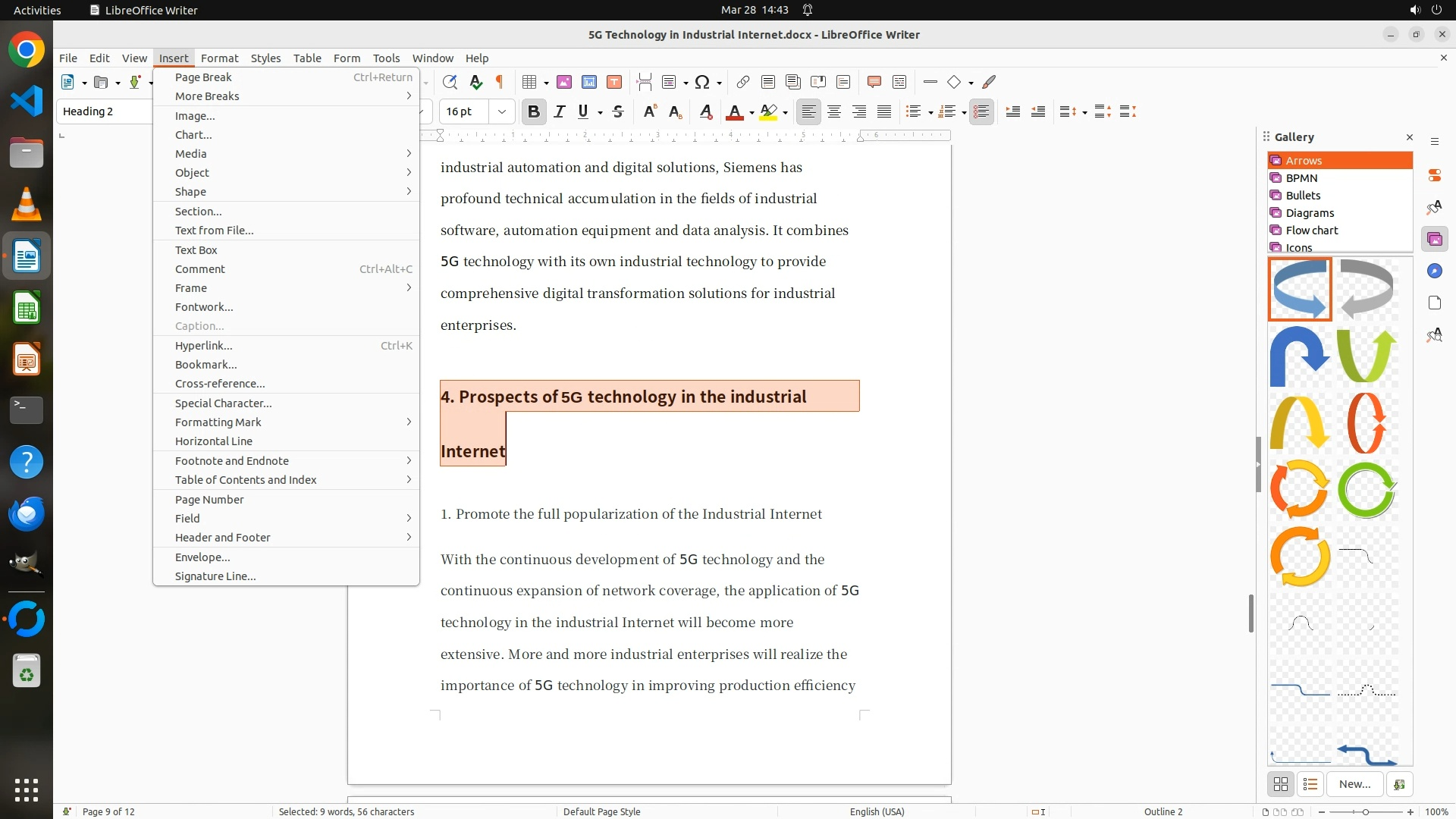
Task: Choose Fontwork... from Insert menu
Action: coord(204,306)
